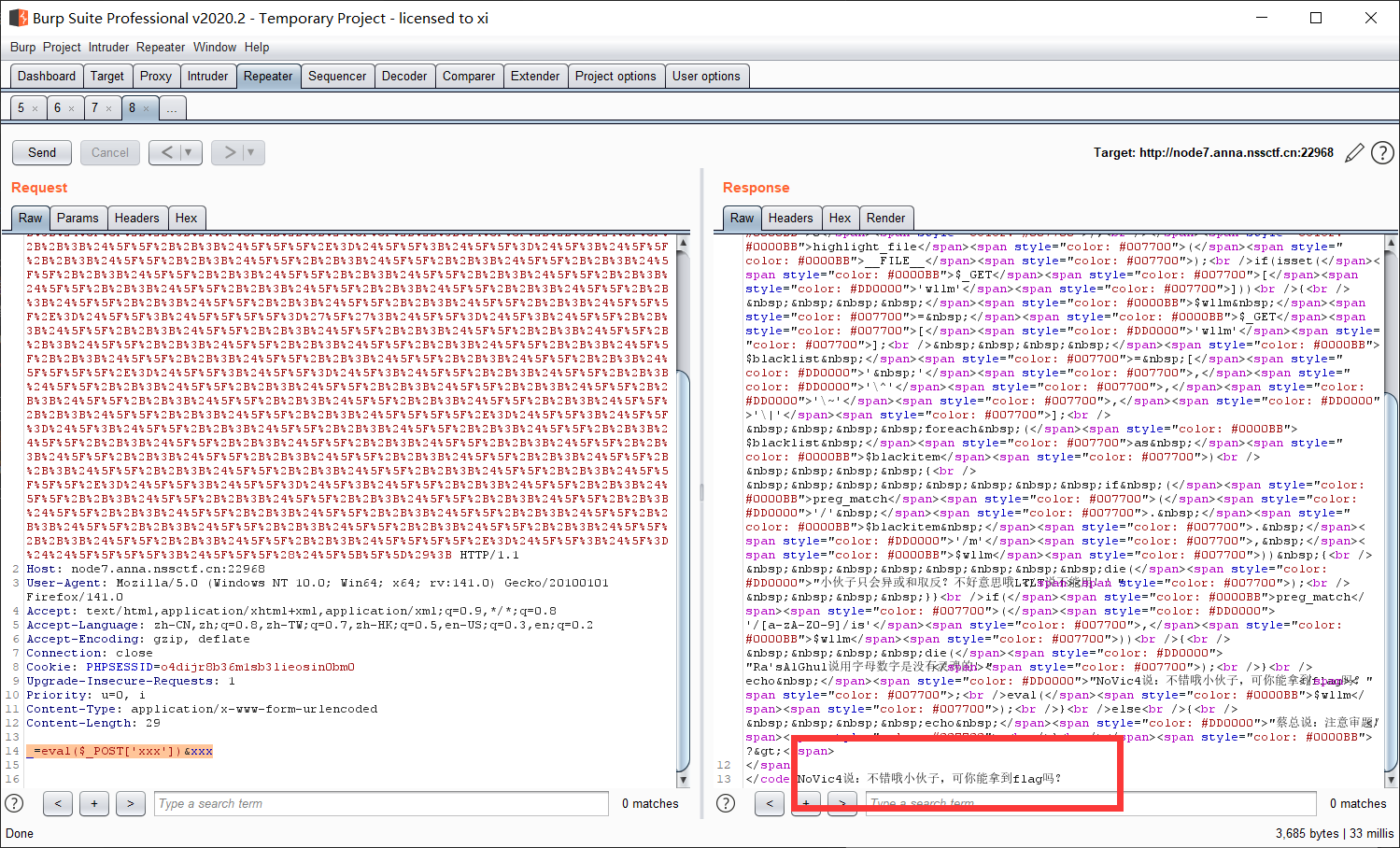
Task: Switch response view to Hex tab
Action: point(841,218)
